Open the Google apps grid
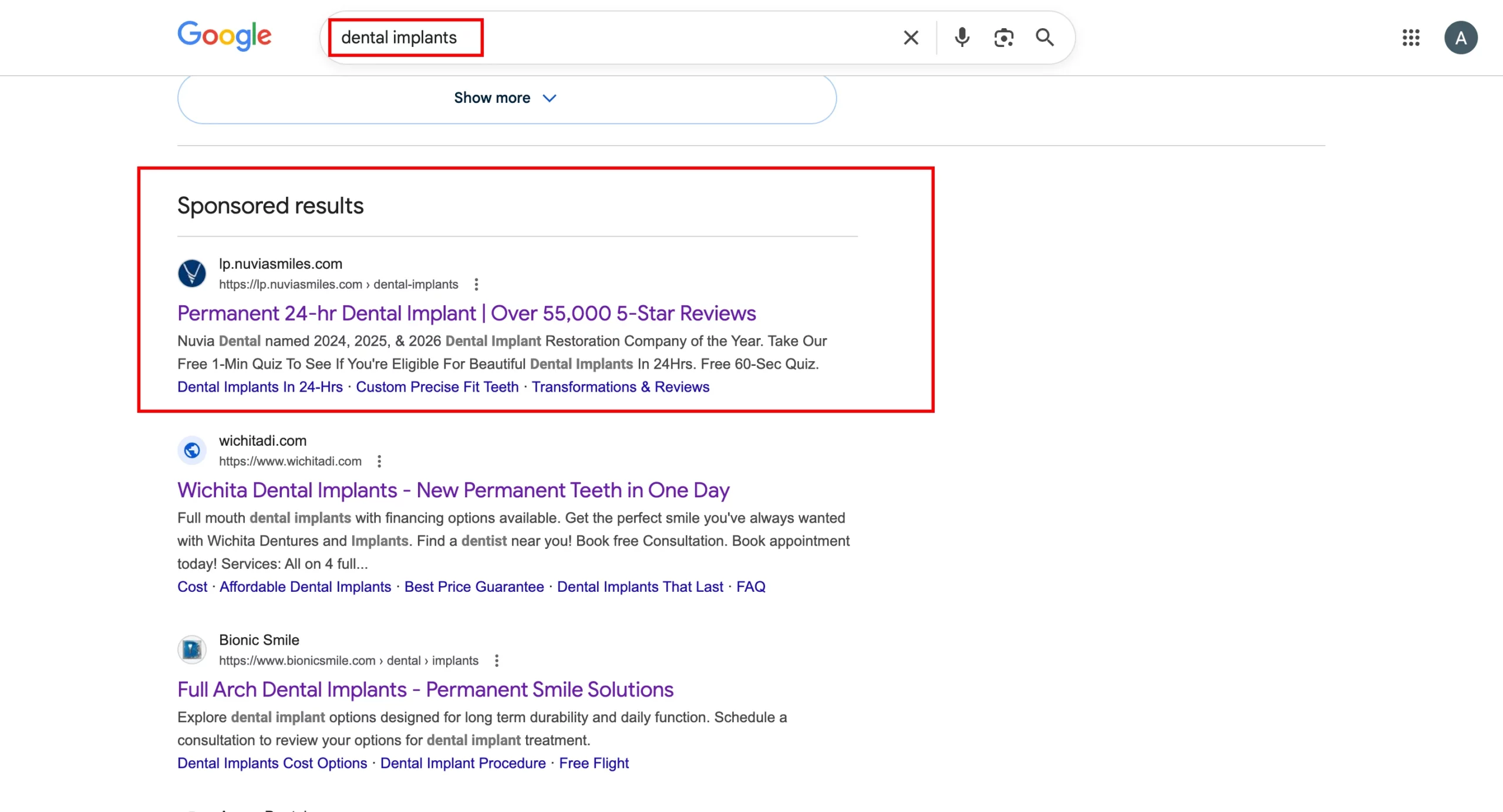 [1411, 38]
